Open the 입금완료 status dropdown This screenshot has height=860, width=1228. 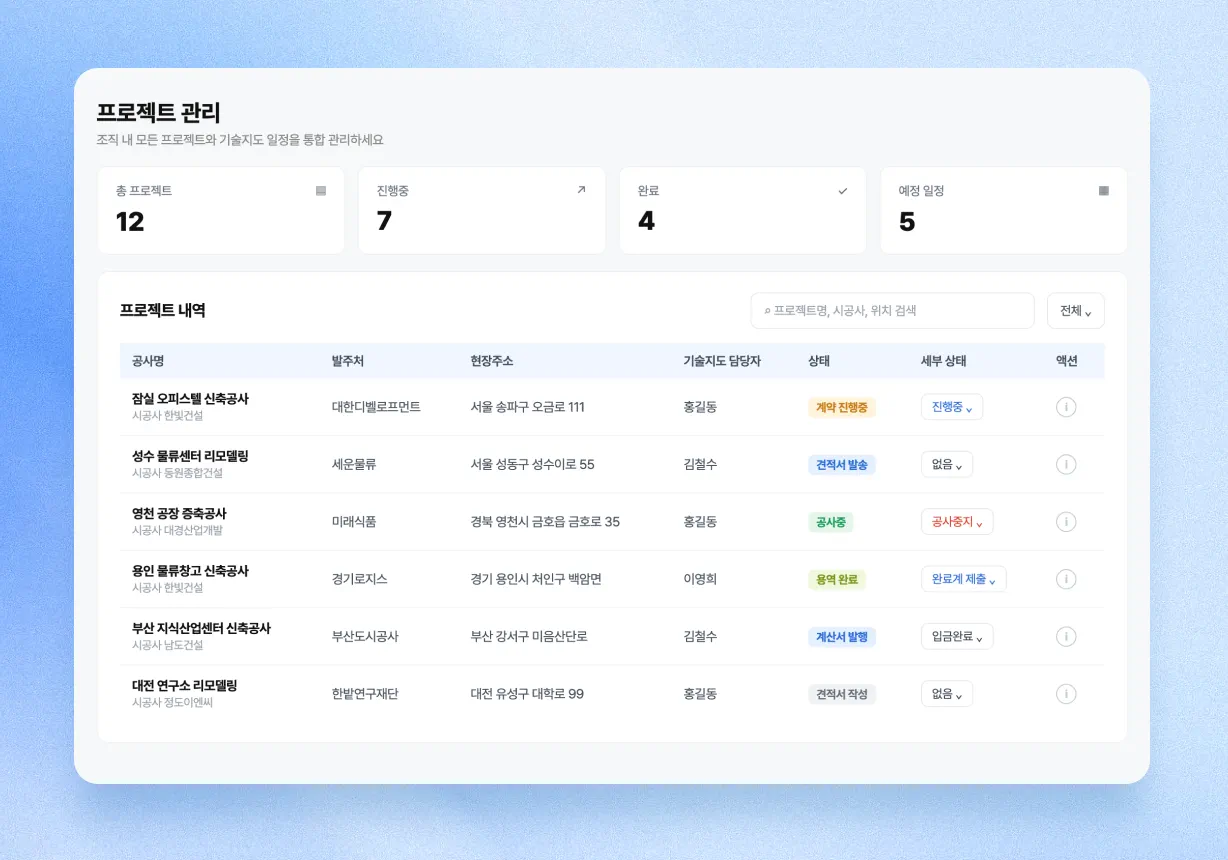point(957,637)
